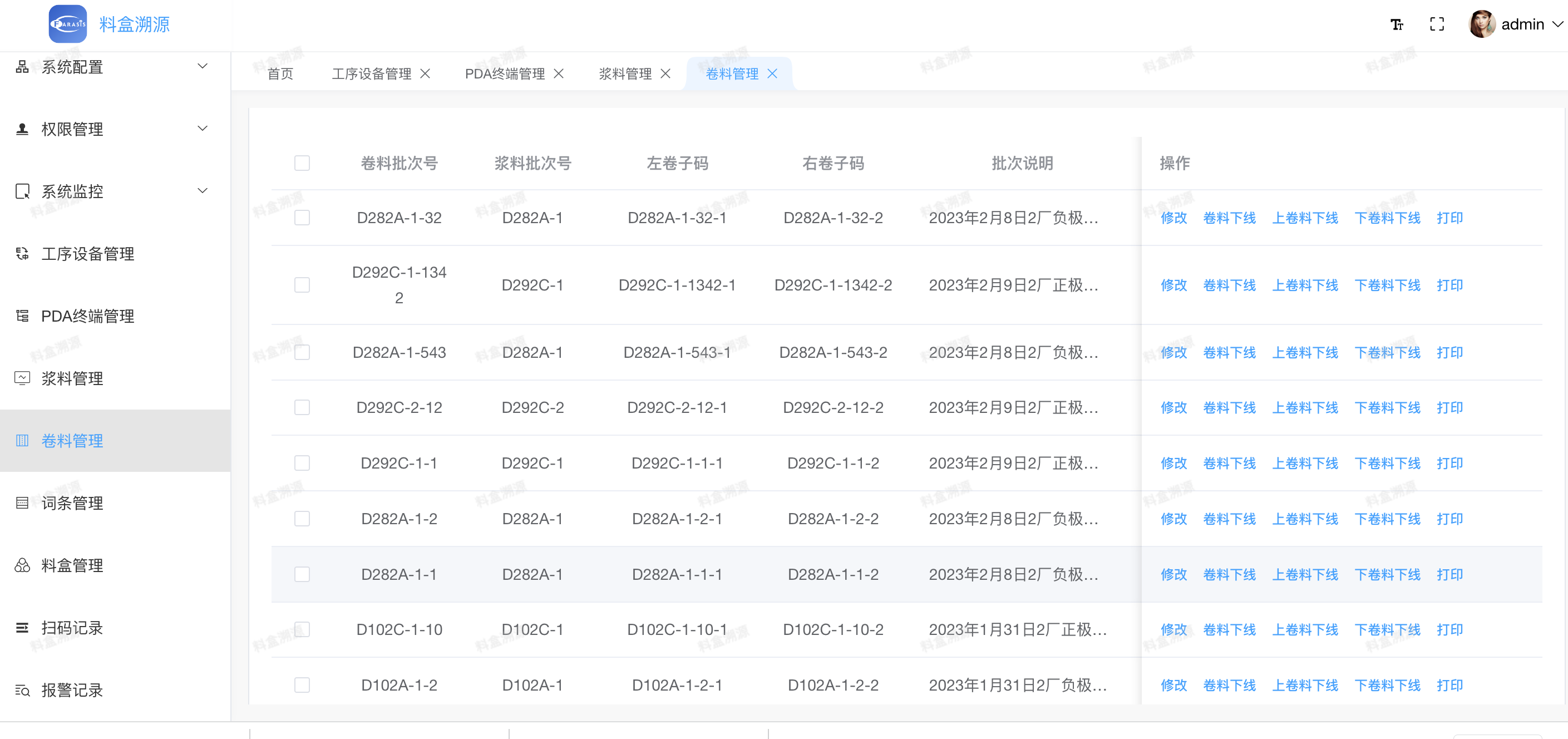Toggle fullscreen mode icon
Viewport: 1568px width, 739px height.
(x=1437, y=24)
